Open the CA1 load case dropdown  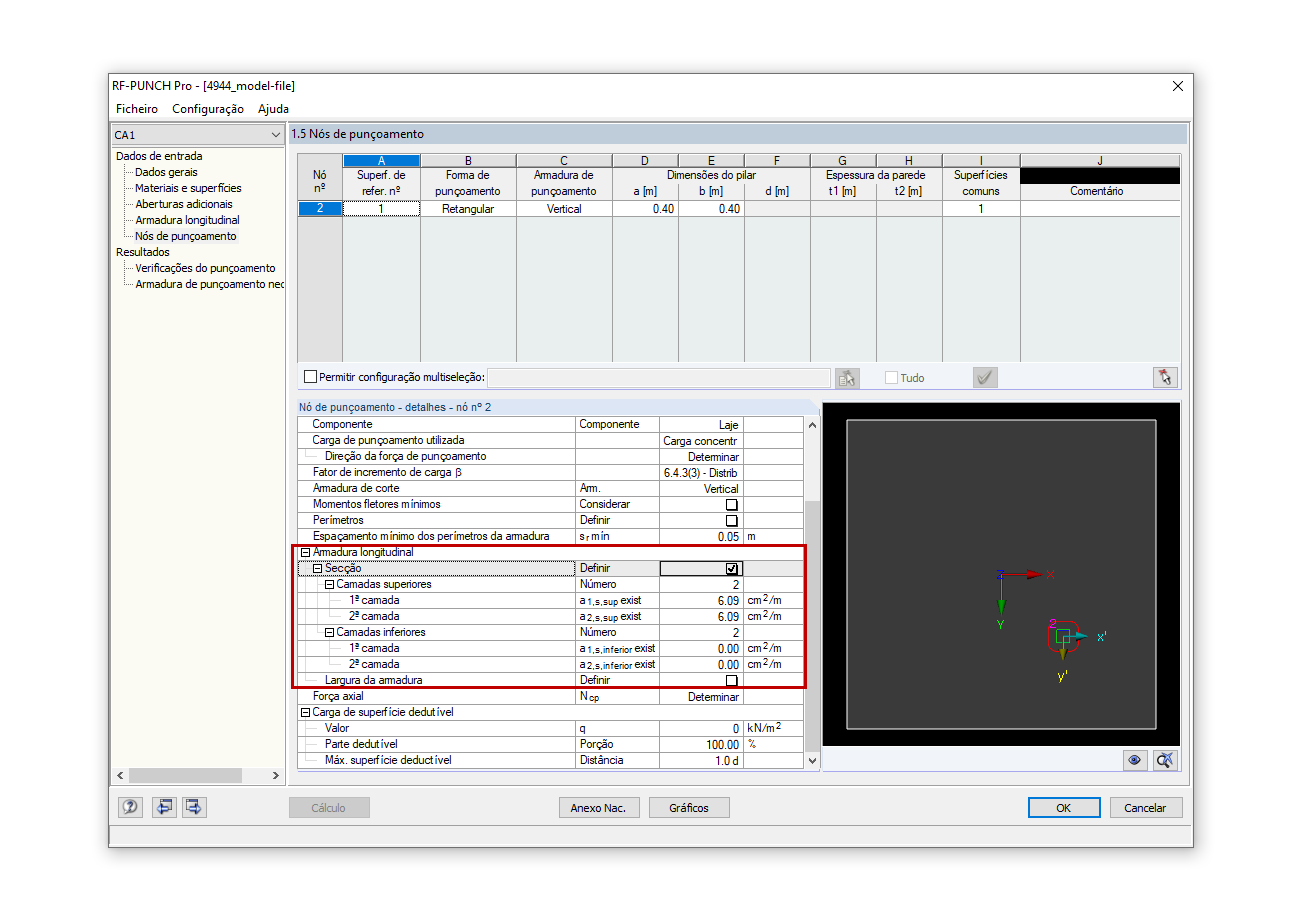point(197,134)
